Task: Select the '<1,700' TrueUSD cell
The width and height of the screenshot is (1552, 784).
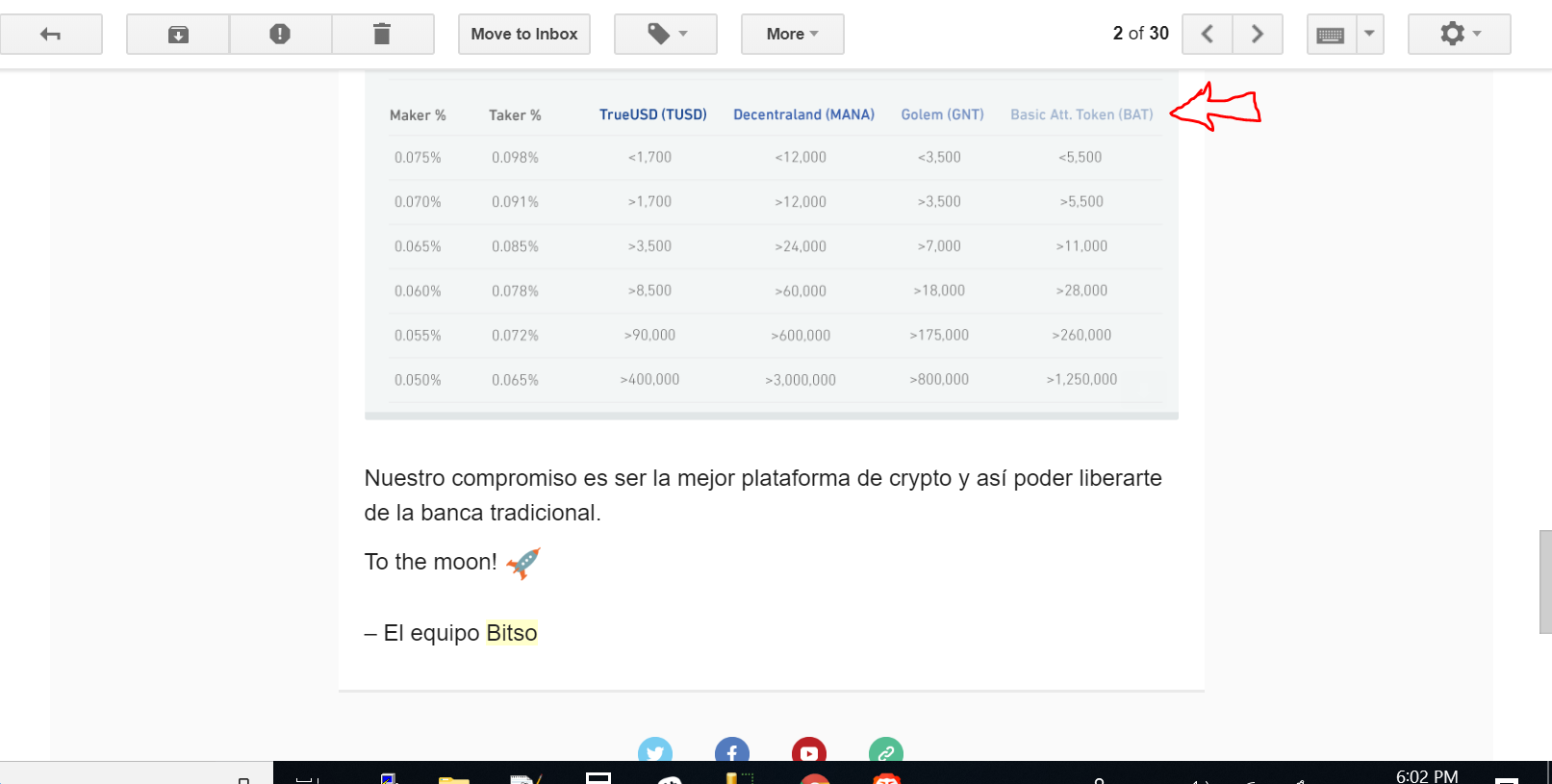Action: 649,158
